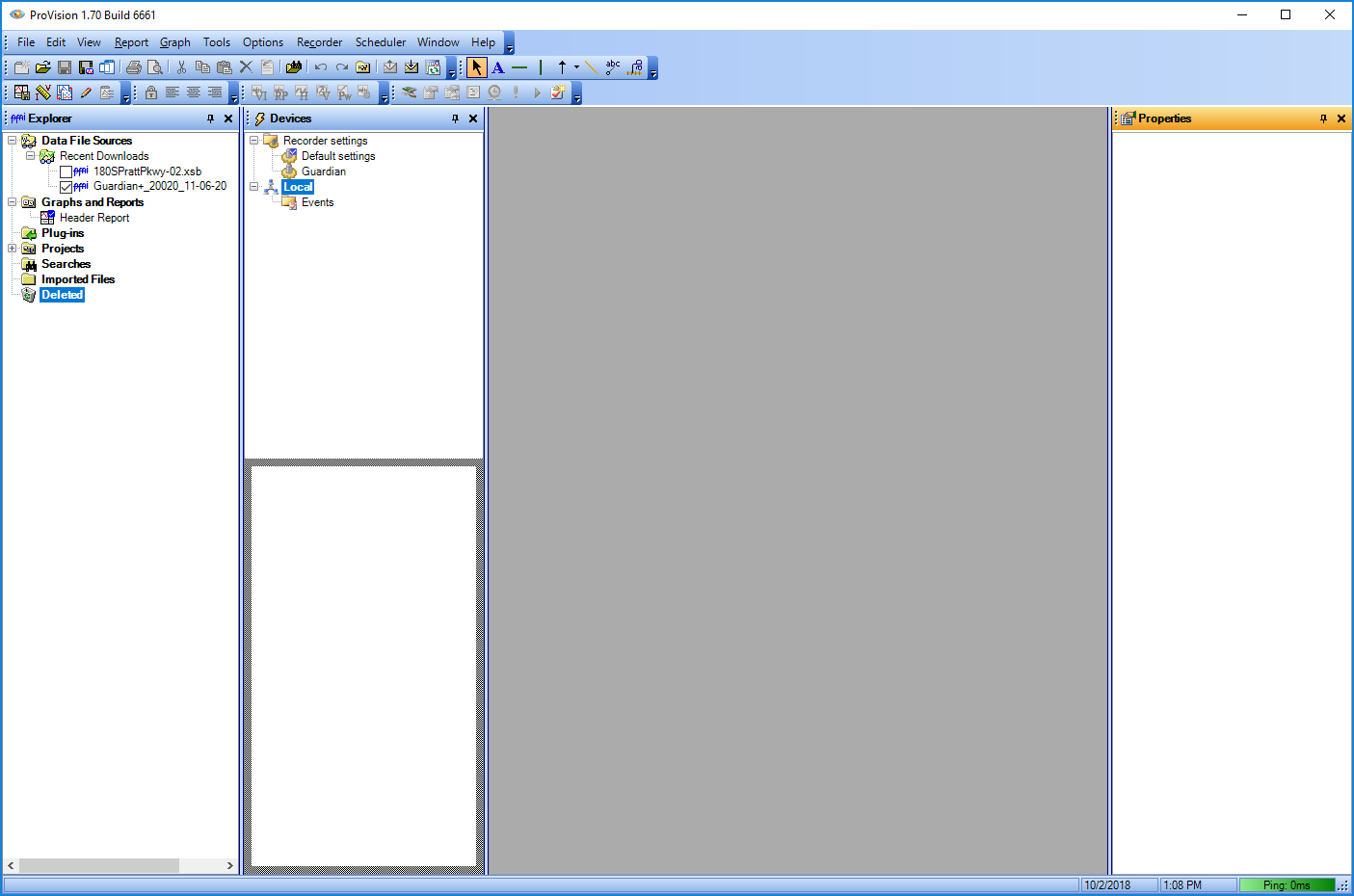Select the text annotation tool
Viewport: 1354px width, 896px height.
tap(498, 67)
